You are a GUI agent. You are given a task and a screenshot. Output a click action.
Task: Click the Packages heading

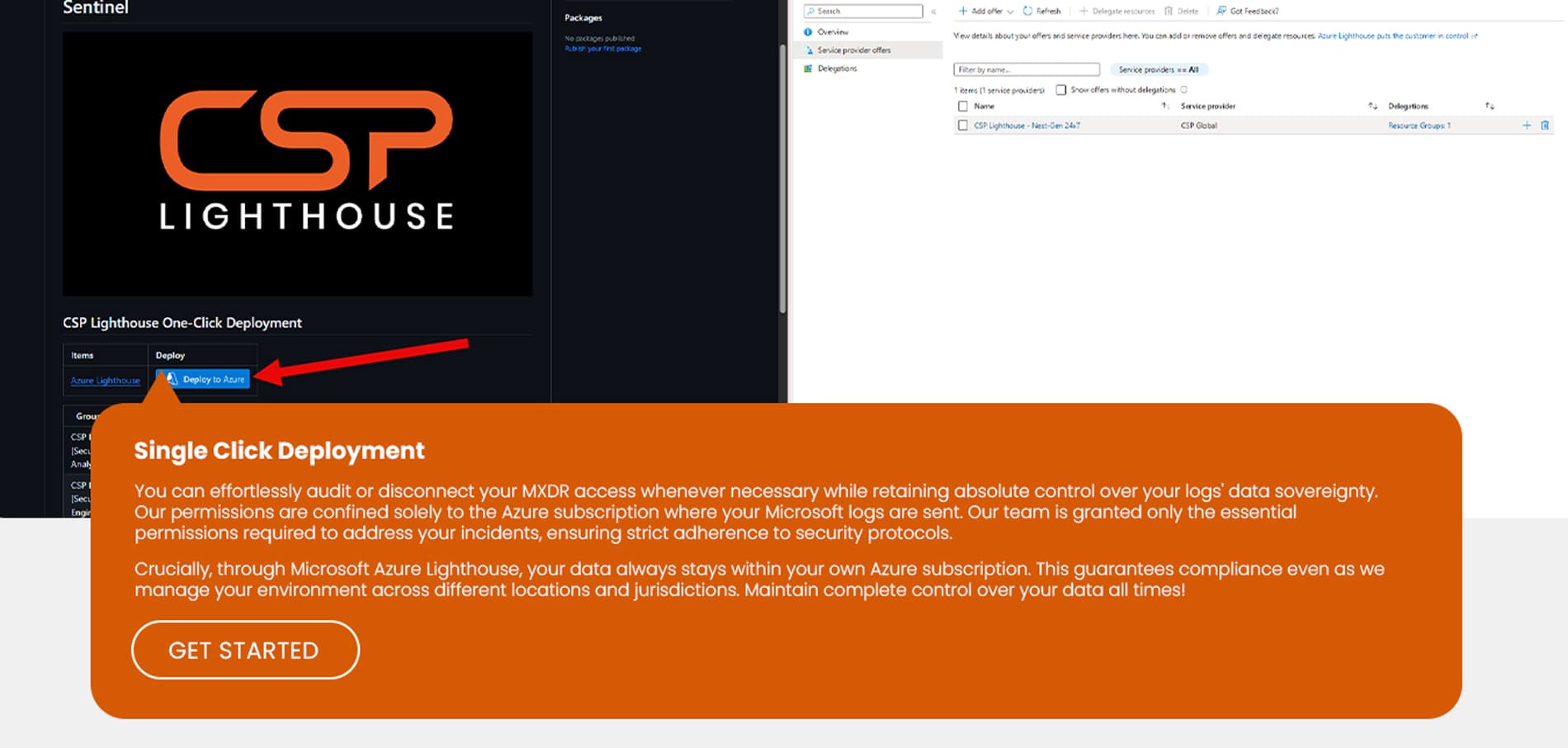coord(583,17)
